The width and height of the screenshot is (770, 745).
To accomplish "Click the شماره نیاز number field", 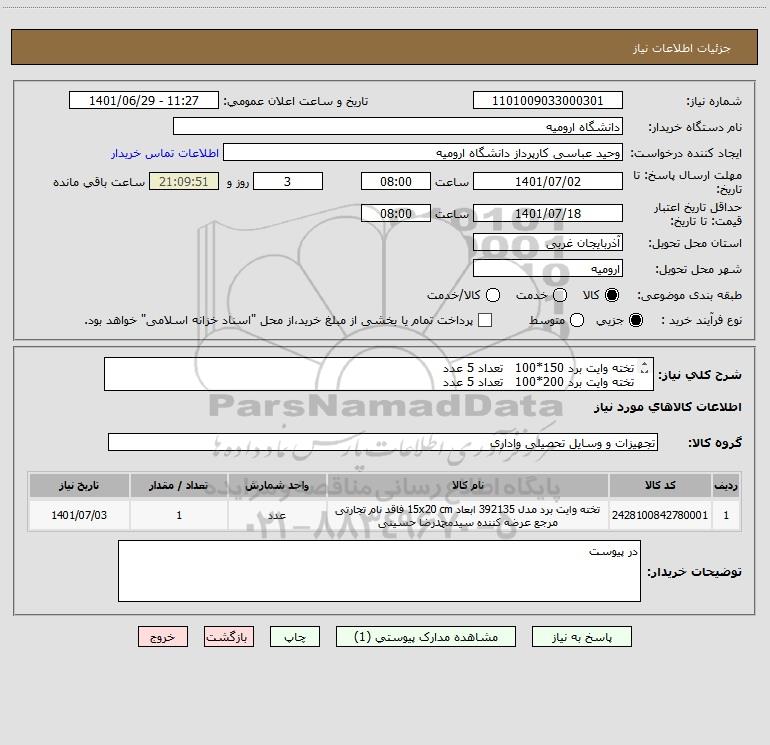I will click(548, 101).
